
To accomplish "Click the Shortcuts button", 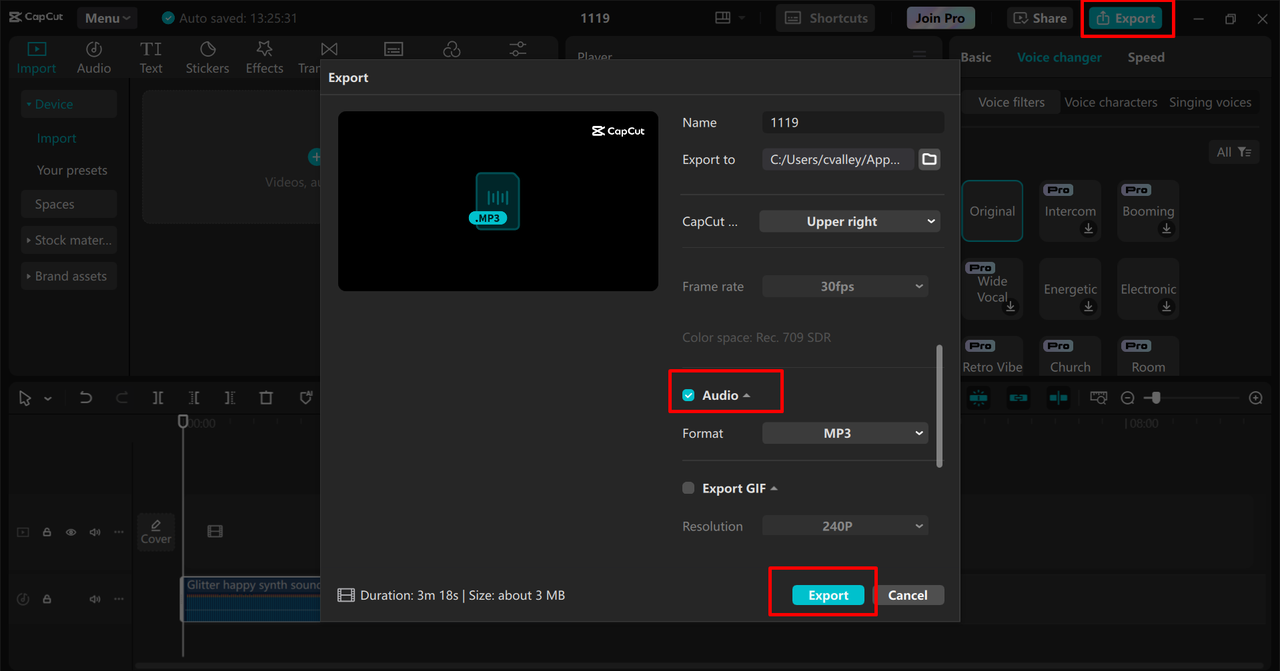I will [x=826, y=18].
